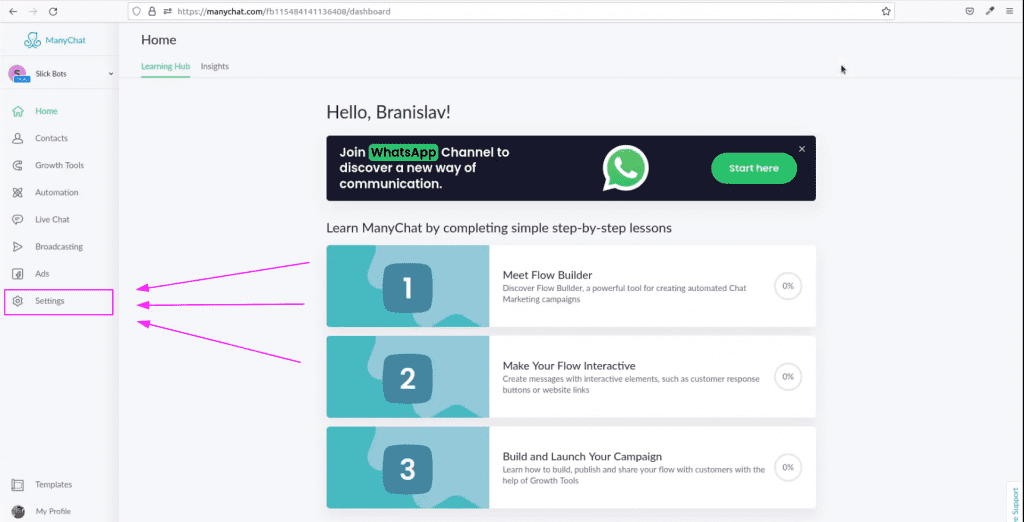Click the padlock site info icon
This screenshot has height=522, width=1024.
[152, 11]
